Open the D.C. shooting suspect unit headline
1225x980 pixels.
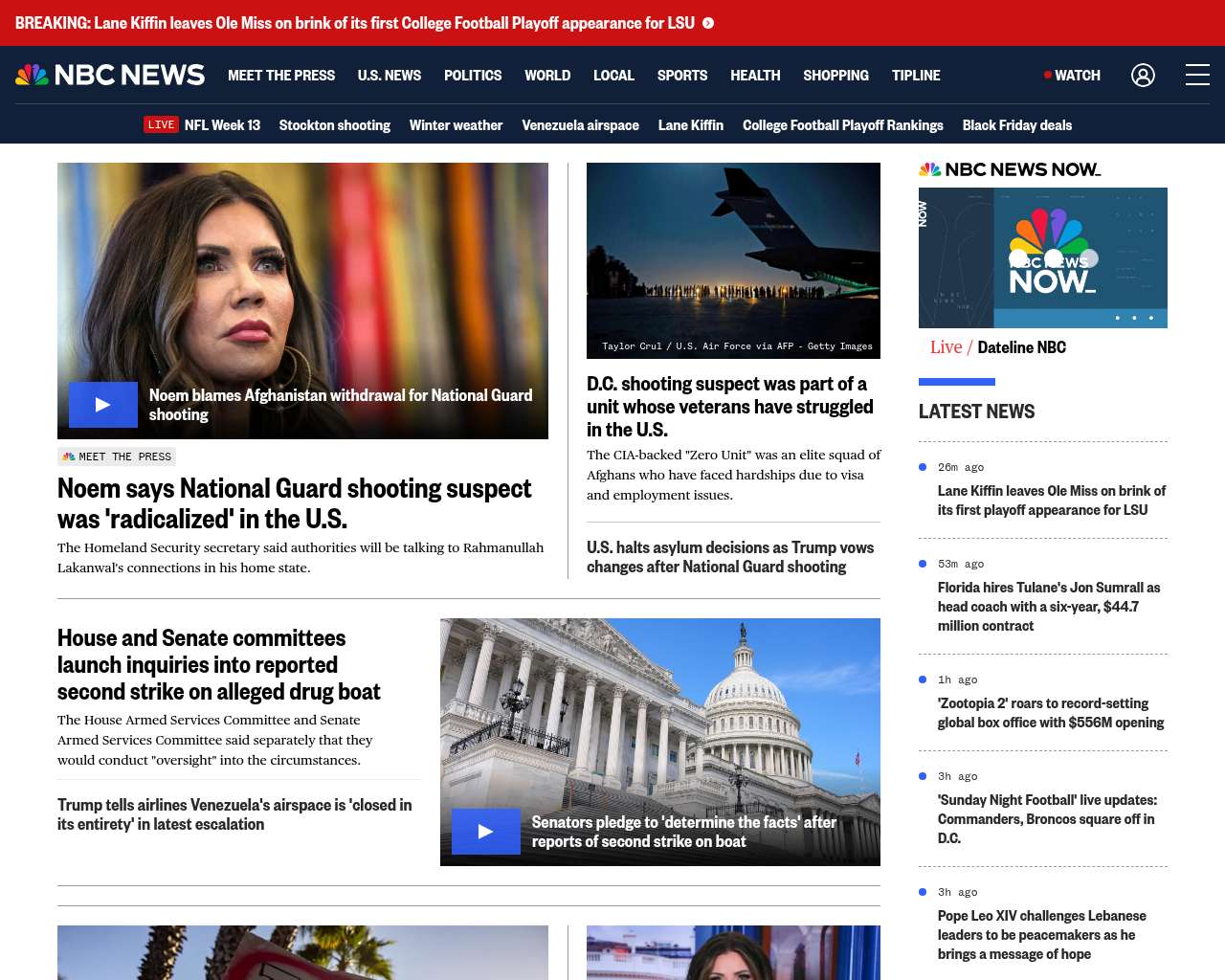pos(730,407)
